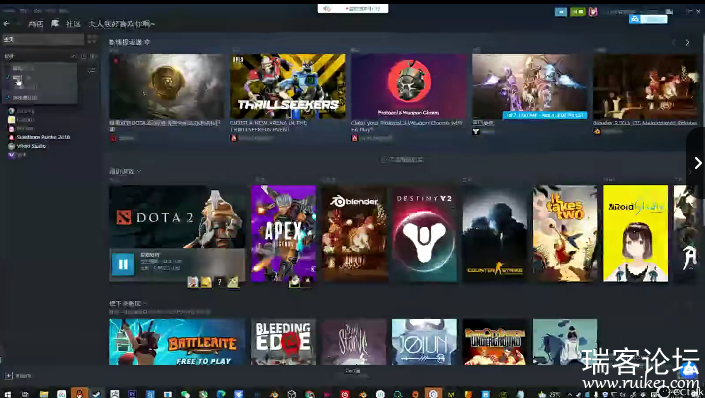Viewport: 705px width, 398px height.
Task: Click the Steam icon in Windows taskbar
Action: (97, 394)
